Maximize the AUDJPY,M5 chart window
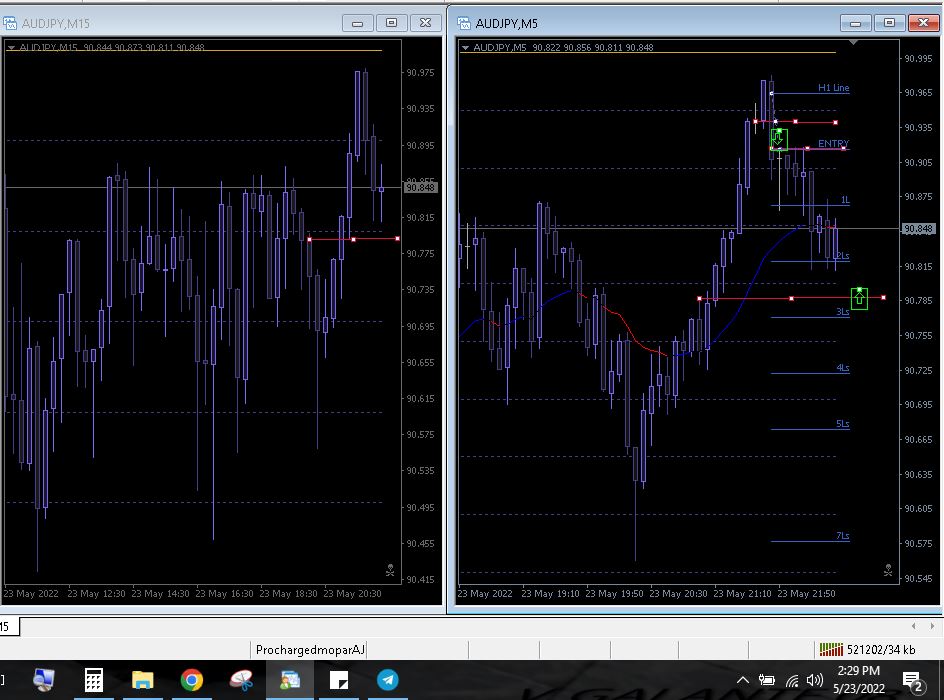This screenshot has height=700, width=944. click(889, 23)
